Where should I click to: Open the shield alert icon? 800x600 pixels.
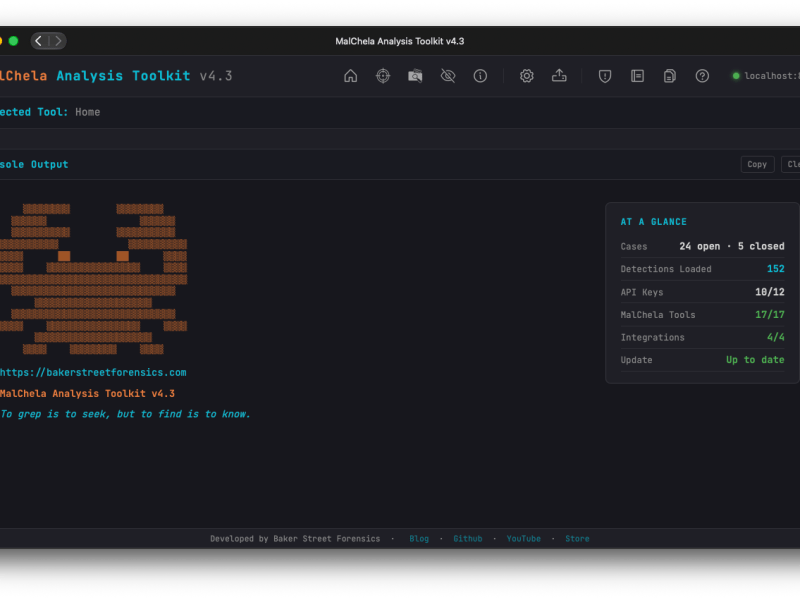coord(605,76)
